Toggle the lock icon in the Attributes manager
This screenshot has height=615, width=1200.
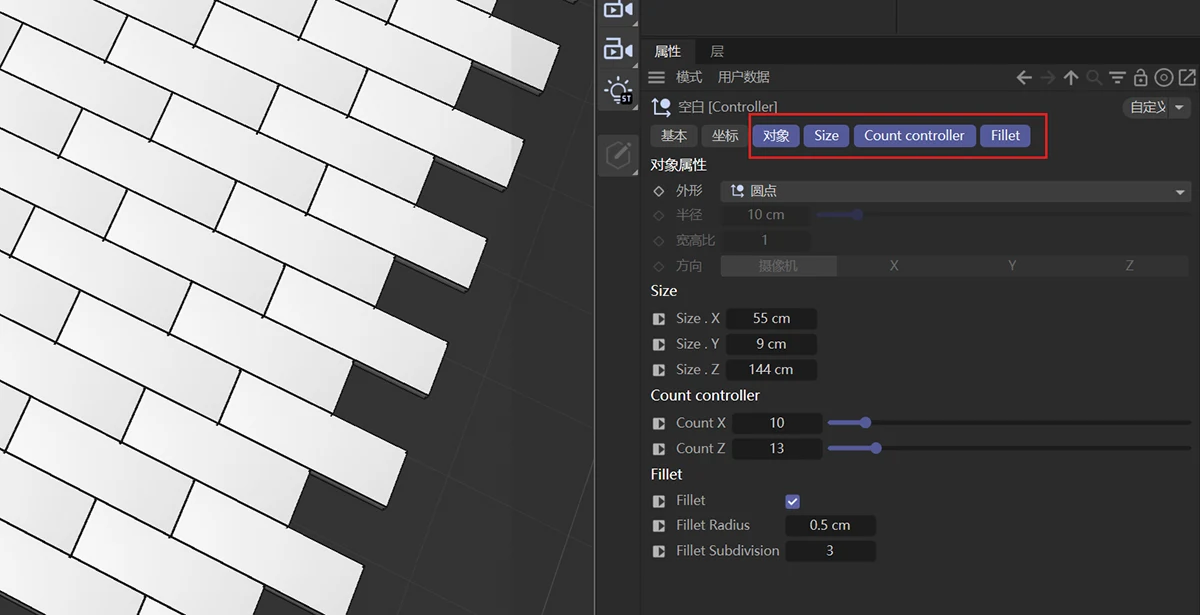pyautogui.click(x=1140, y=77)
